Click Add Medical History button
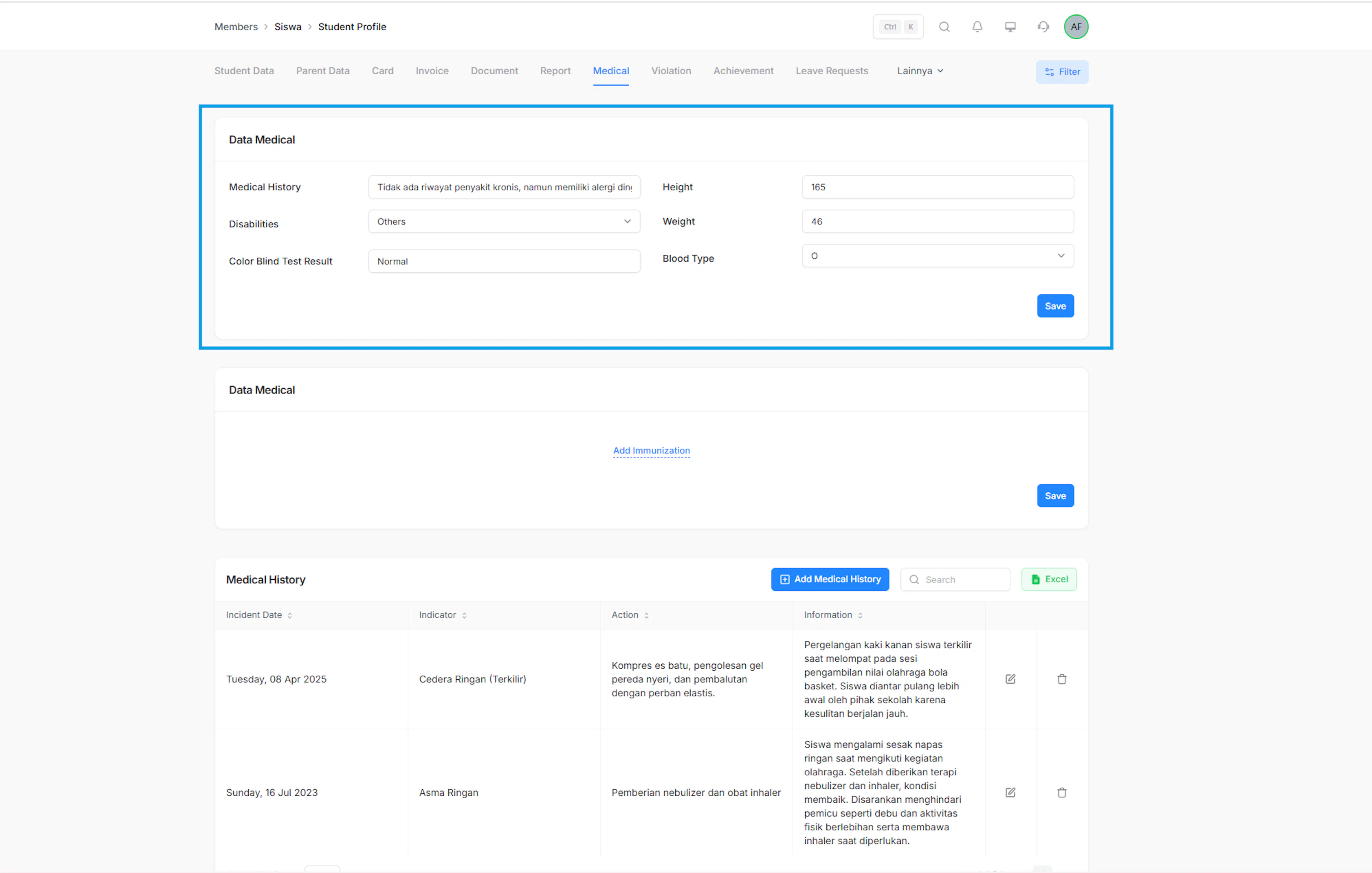This screenshot has width=1372, height=873. click(x=830, y=579)
